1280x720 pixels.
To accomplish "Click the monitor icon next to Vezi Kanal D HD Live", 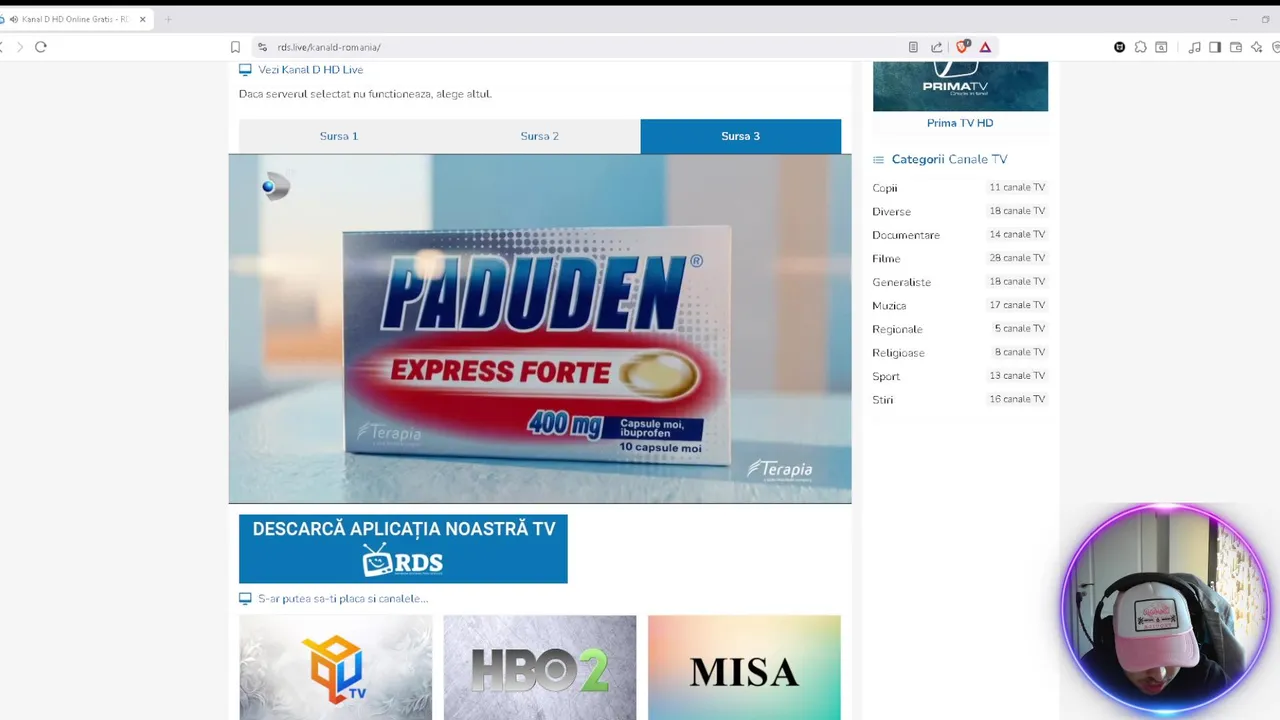I will point(245,70).
